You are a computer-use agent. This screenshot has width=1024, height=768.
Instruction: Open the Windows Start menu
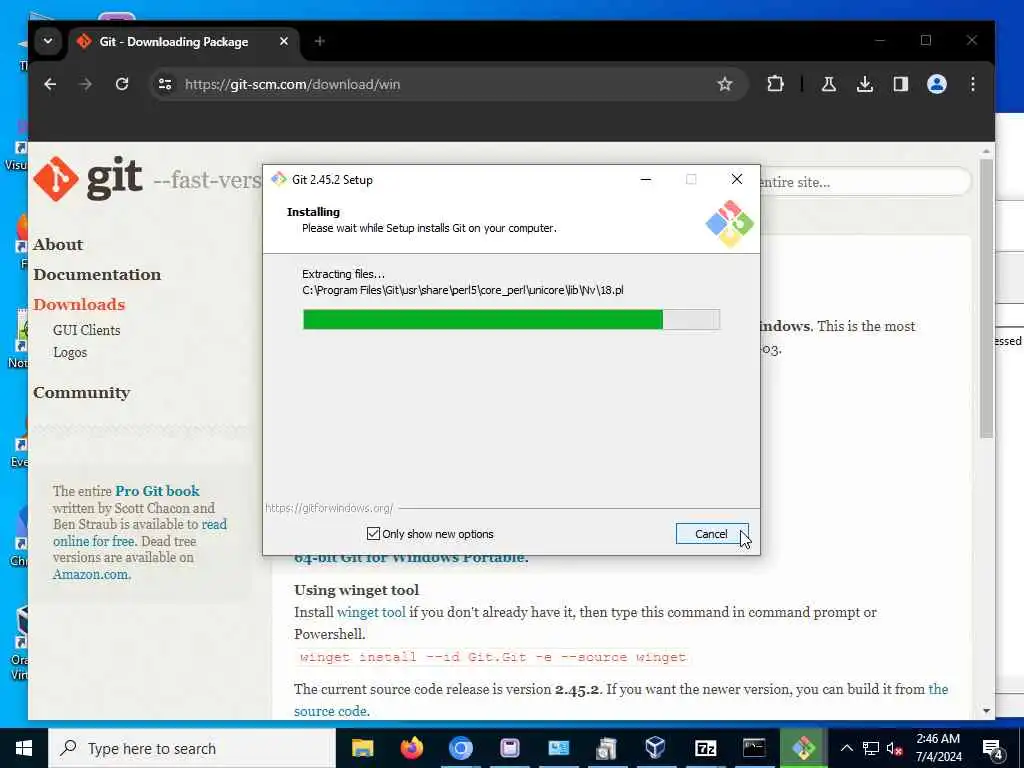pyautogui.click(x=24, y=748)
